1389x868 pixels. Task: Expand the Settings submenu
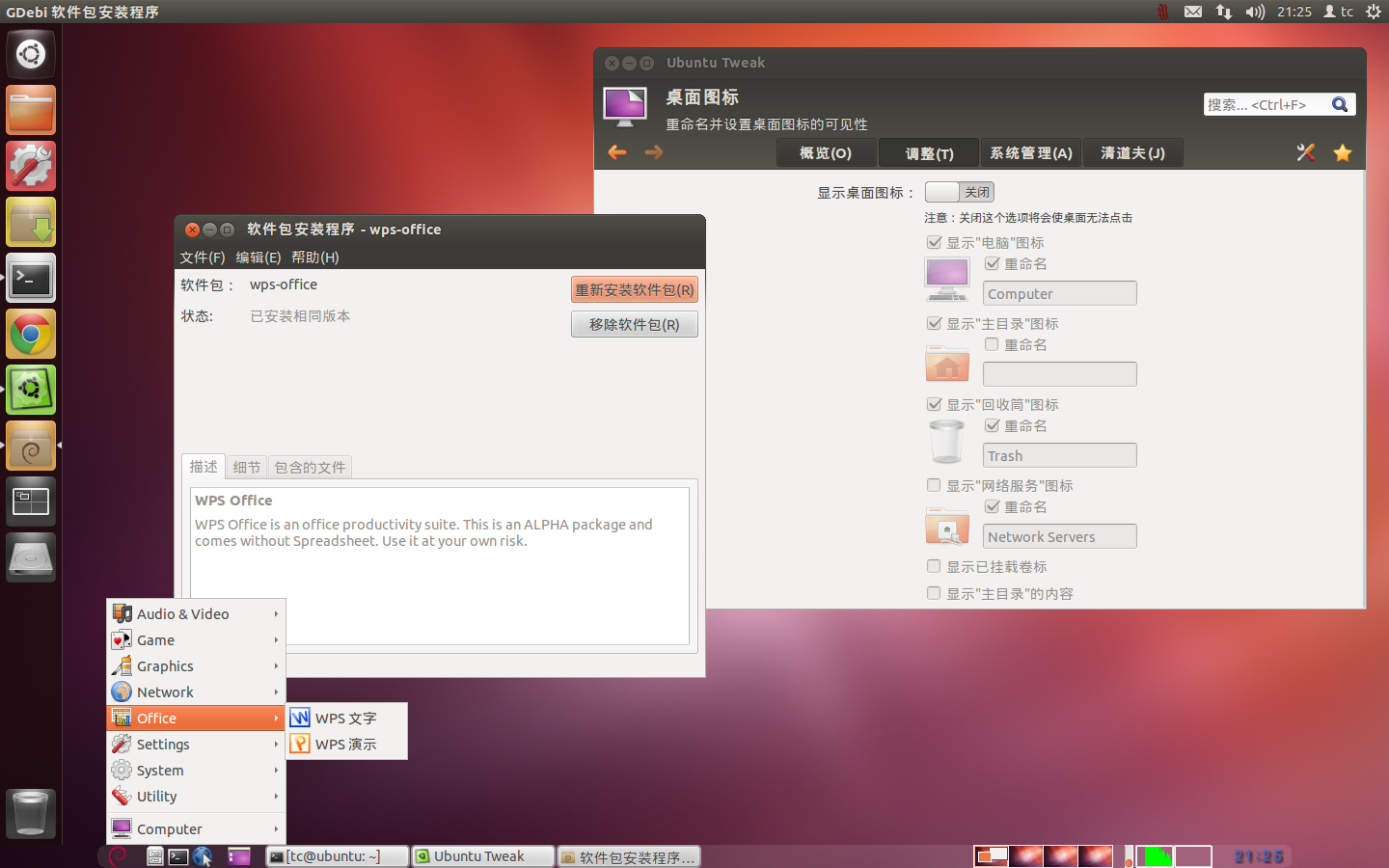click(x=196, y=744)
